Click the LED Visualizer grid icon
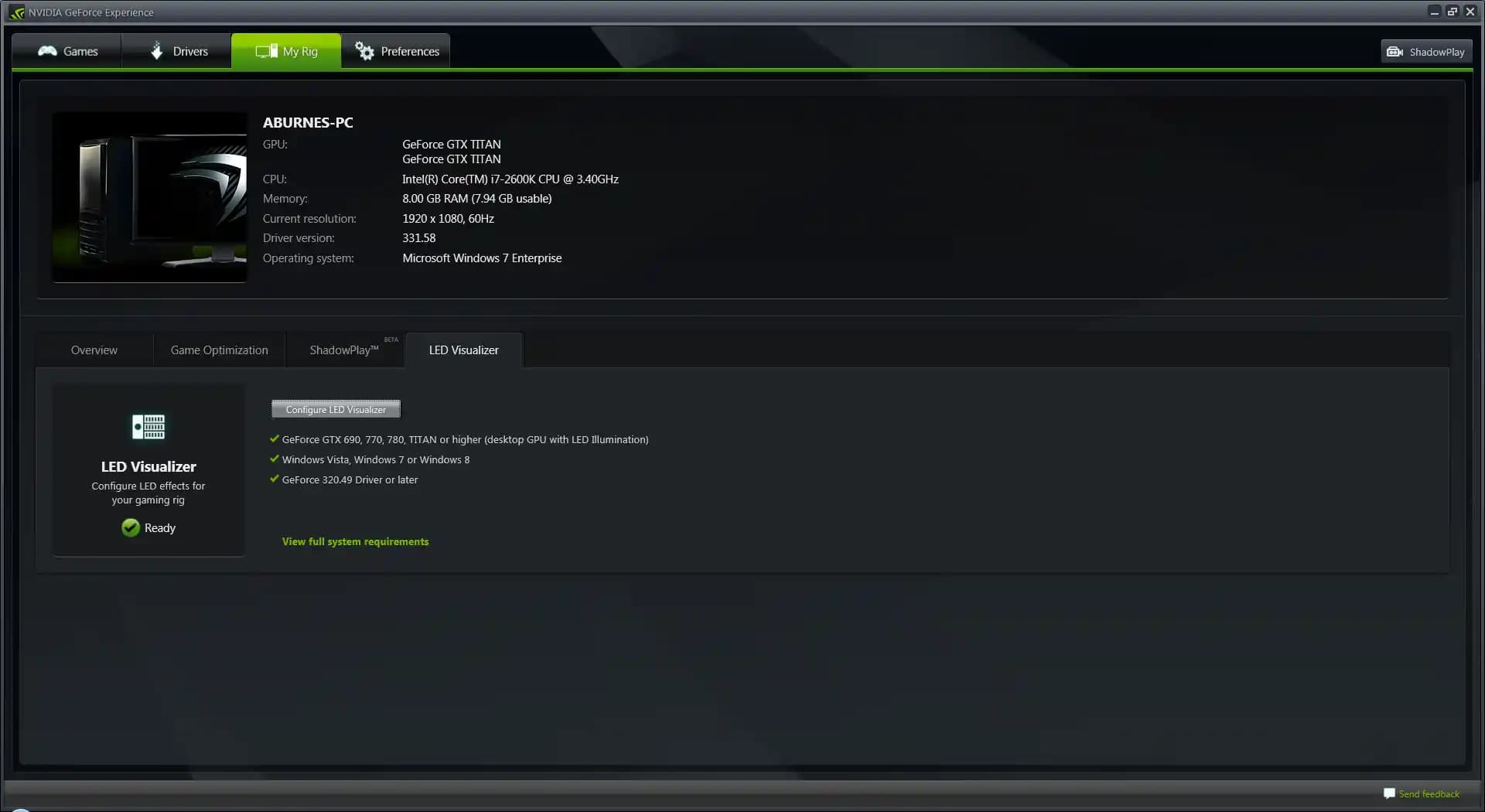This screenshot has width=1485, height=812. coord(148,427)
